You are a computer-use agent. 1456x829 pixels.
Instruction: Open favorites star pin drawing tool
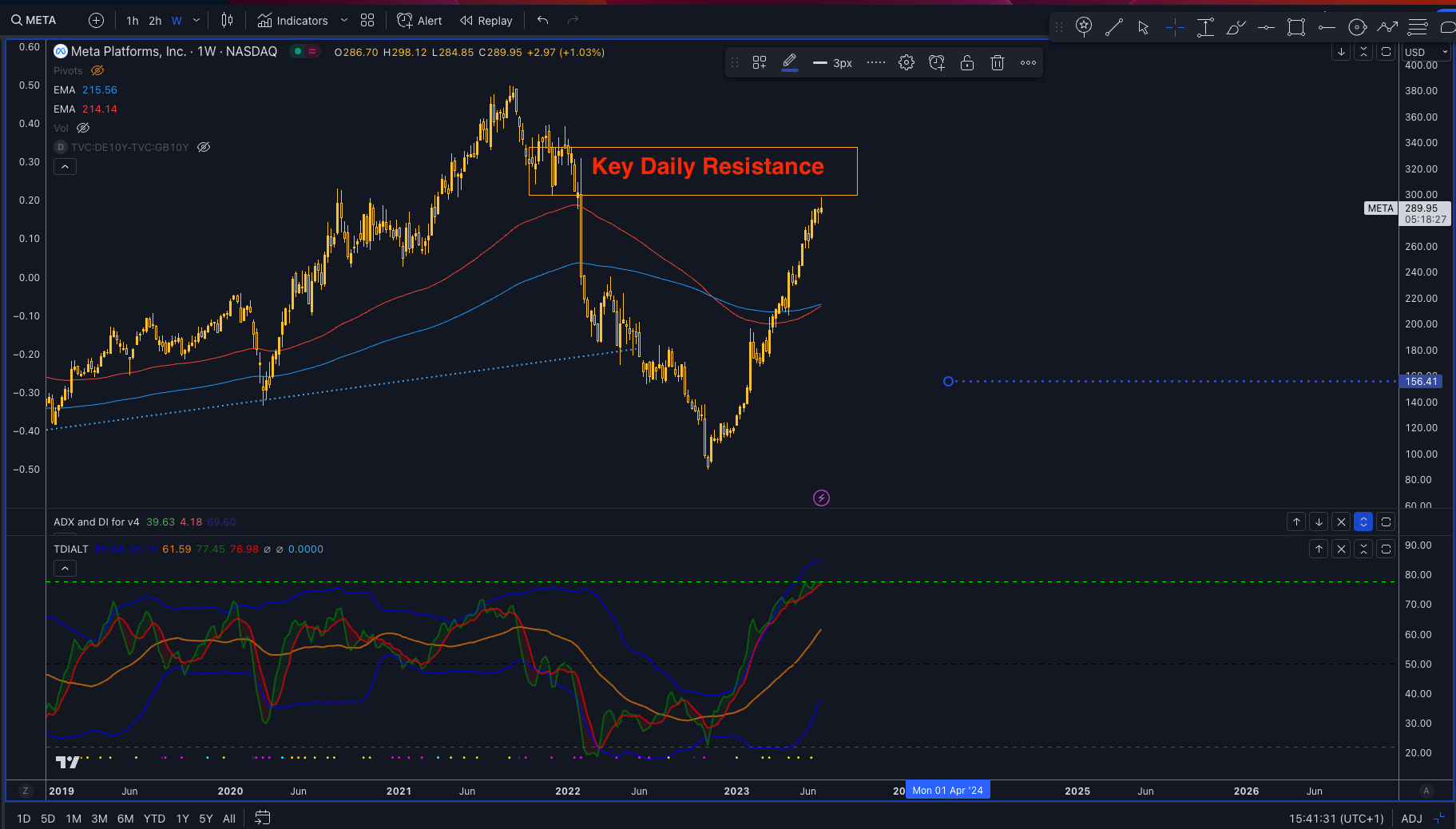point(1084,27)
